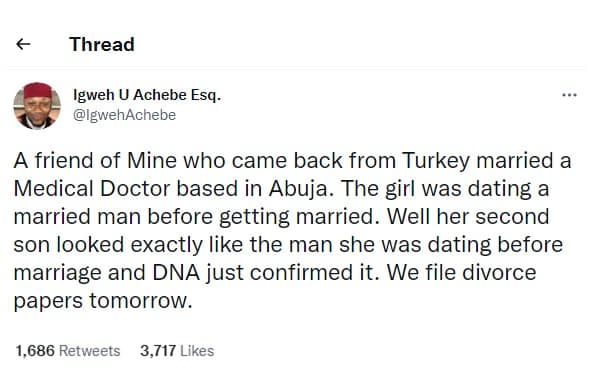Click the red cap in the avatar
Viewport: 602px width, 379px height.
coord(37,91)
